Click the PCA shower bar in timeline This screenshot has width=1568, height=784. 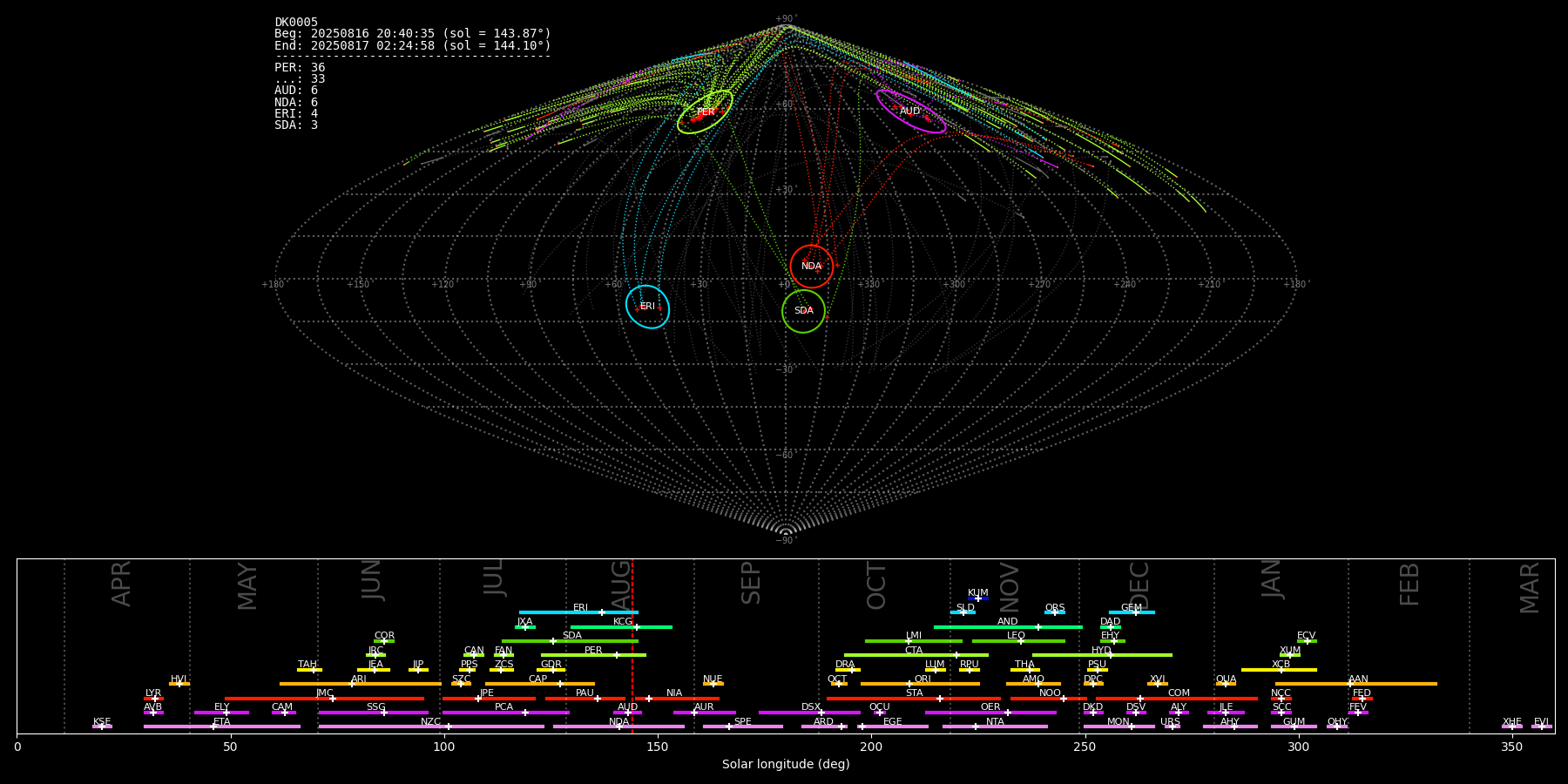(505, 713)
